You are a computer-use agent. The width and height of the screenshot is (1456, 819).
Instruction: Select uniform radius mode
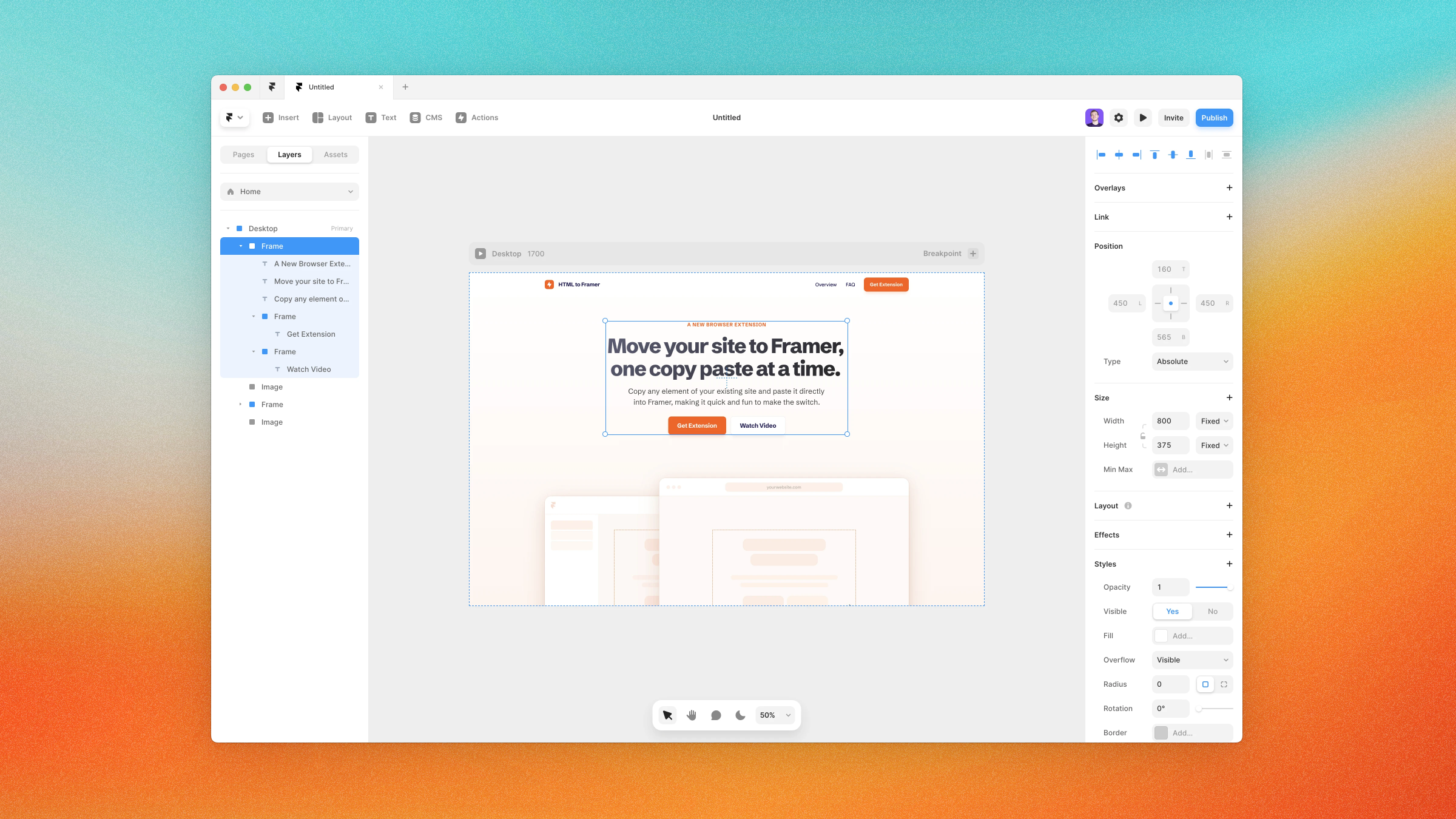[x=1205, y=684]
